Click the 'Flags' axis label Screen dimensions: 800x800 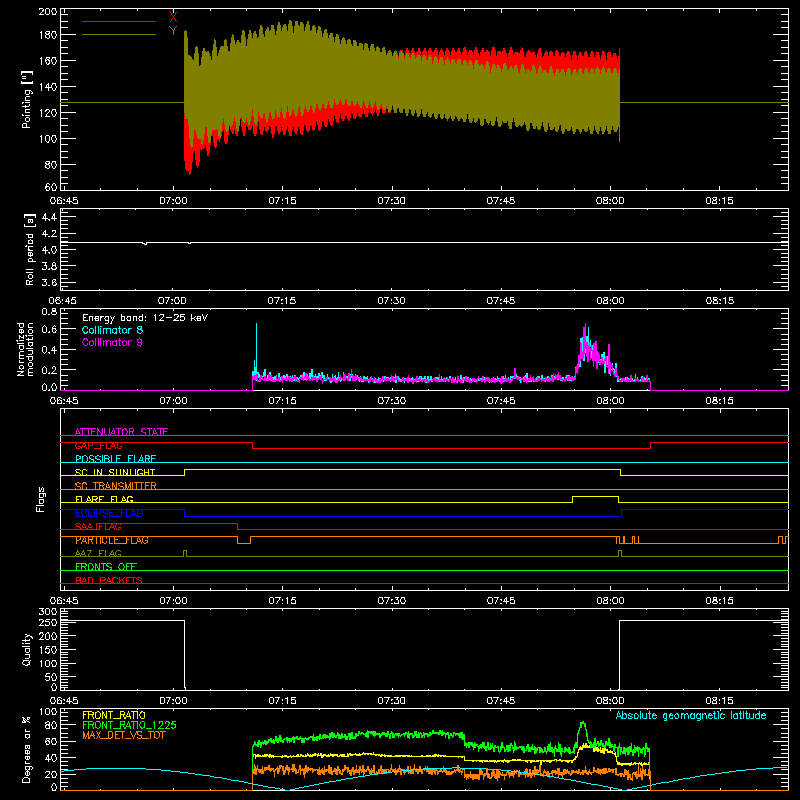coord(40,499)
